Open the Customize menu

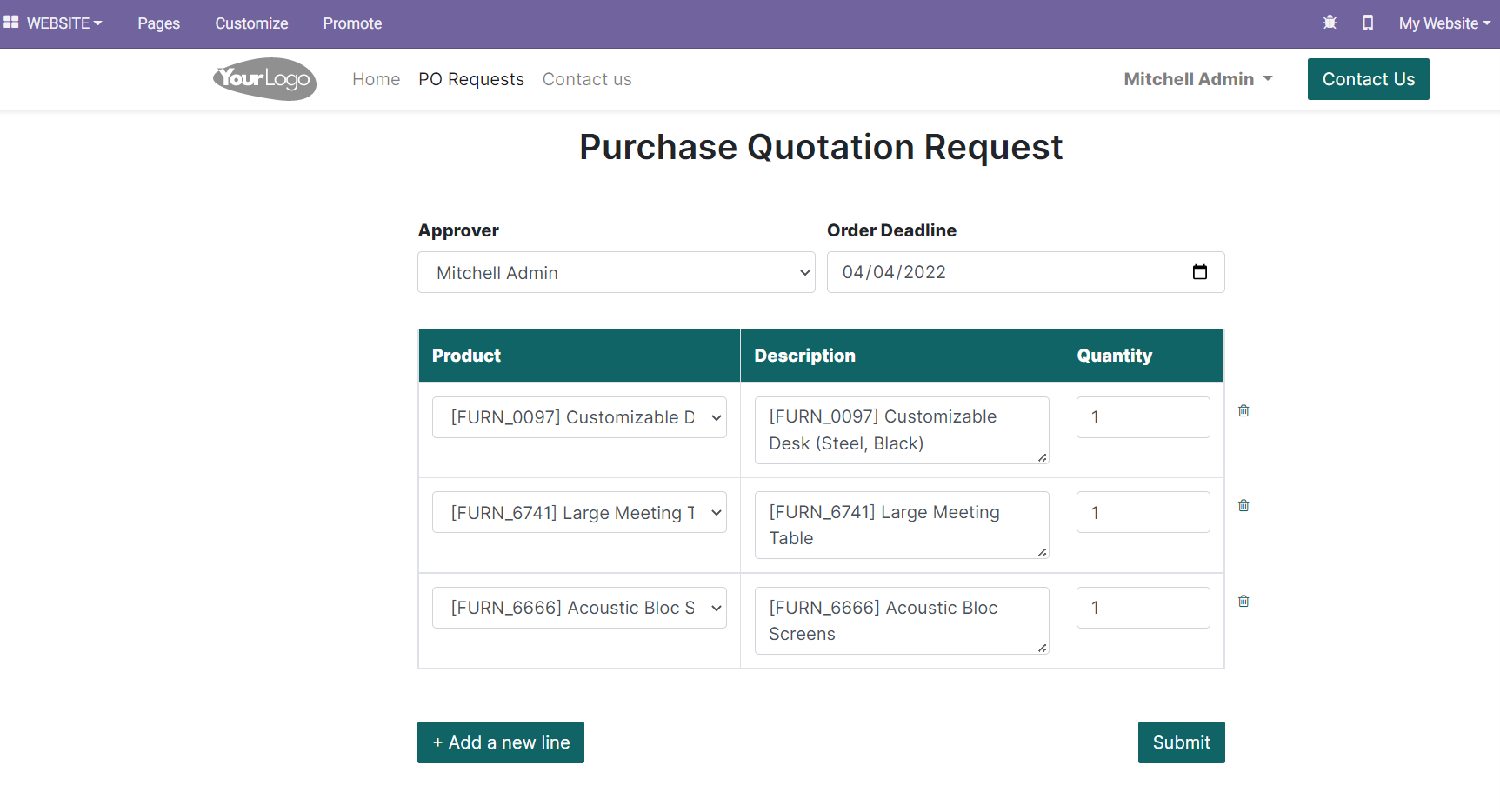coord(251,23)
